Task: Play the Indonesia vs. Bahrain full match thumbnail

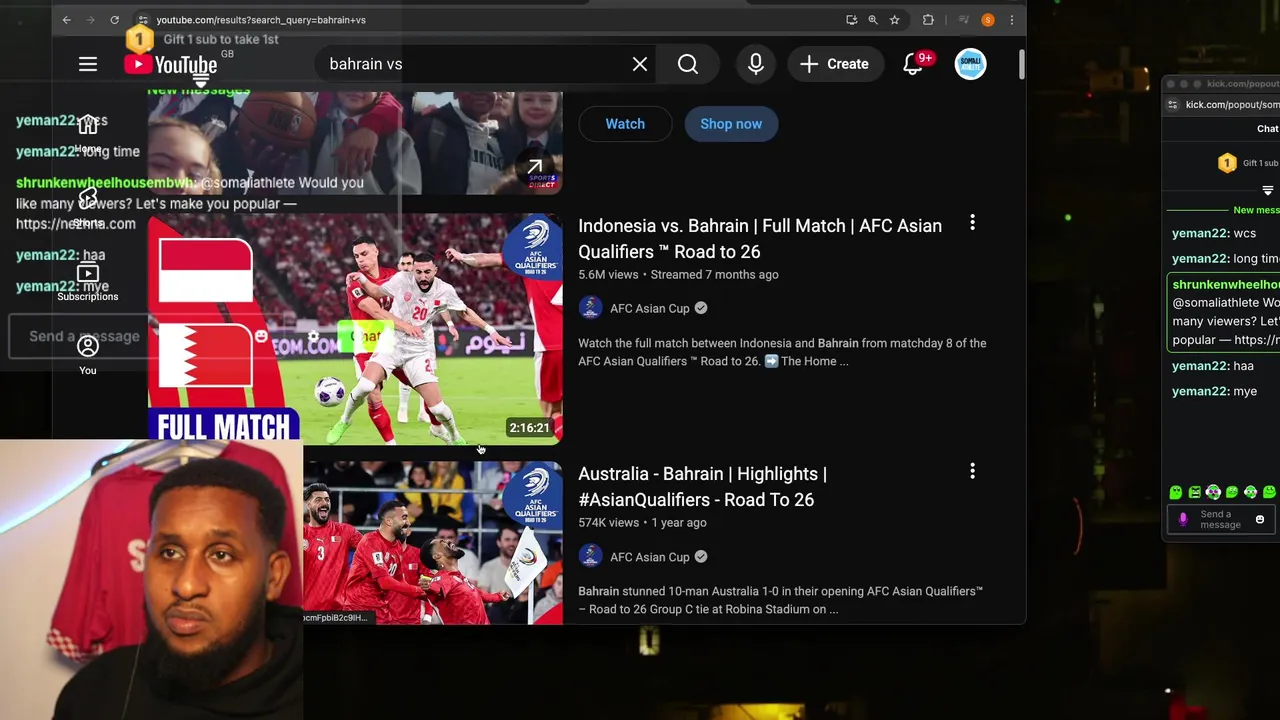Action: (355, 328)
